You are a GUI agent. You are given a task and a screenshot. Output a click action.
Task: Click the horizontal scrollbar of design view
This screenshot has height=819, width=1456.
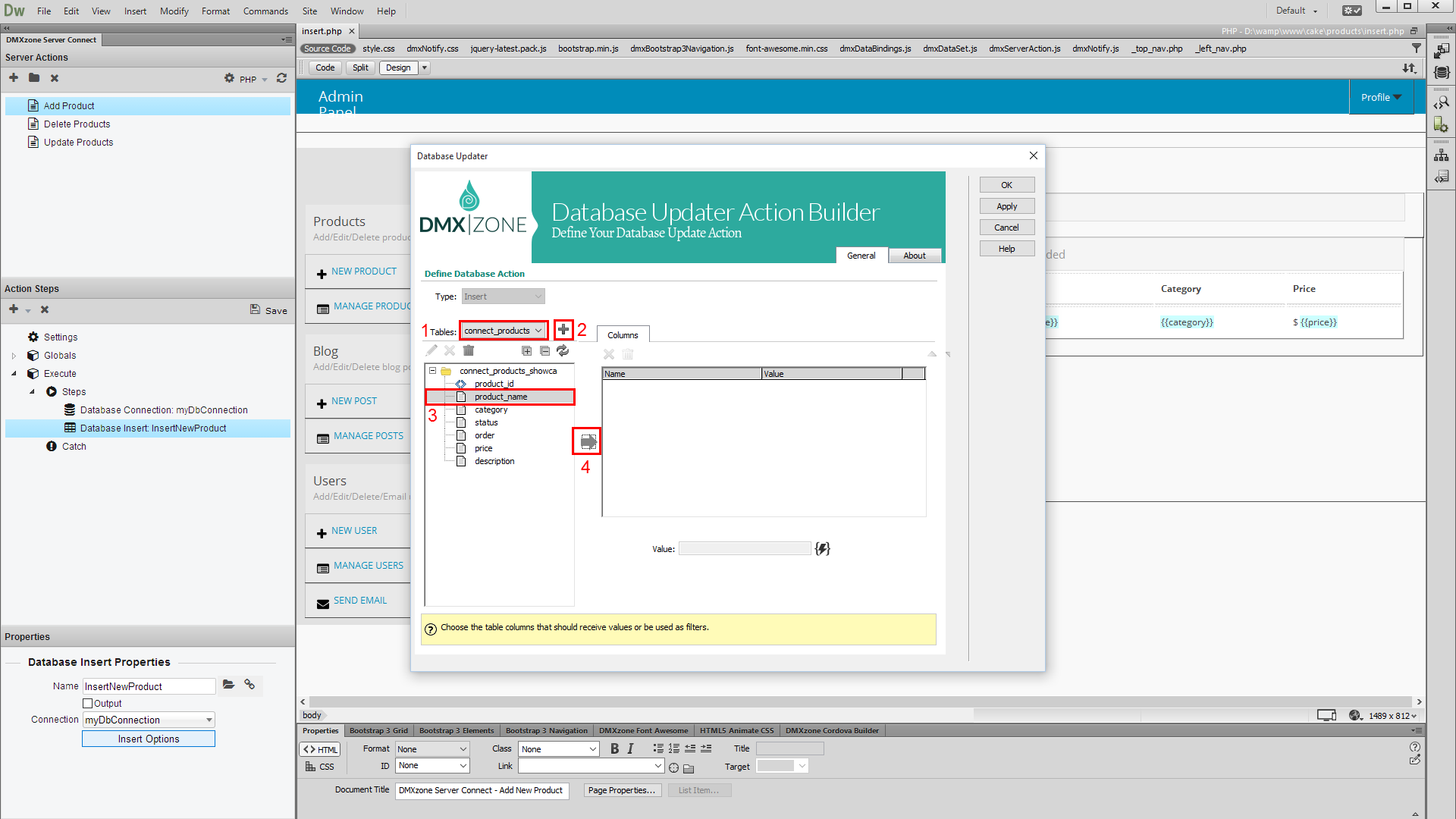861,702
